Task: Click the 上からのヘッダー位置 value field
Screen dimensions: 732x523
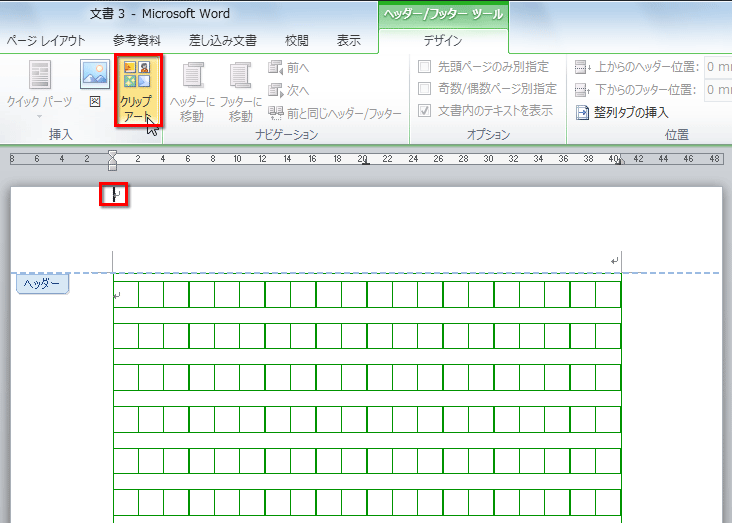Action: (718, 67)
